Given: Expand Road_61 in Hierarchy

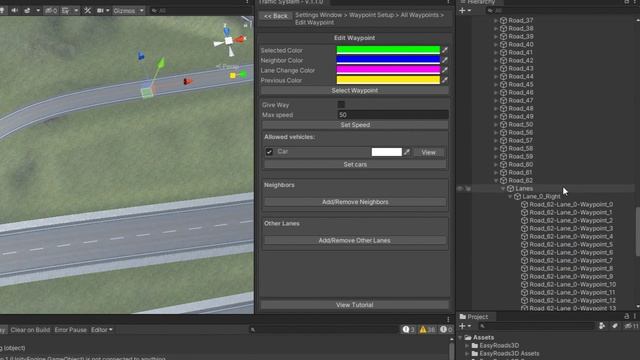Looking at the screenshot, I should coord(496,173).
